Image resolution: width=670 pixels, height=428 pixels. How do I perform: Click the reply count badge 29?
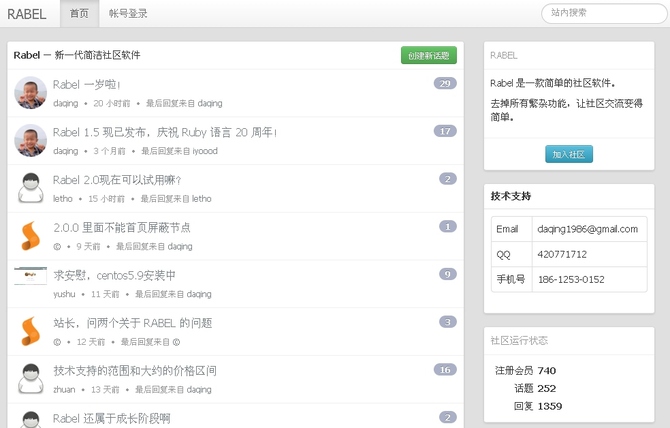pos(445,83)
